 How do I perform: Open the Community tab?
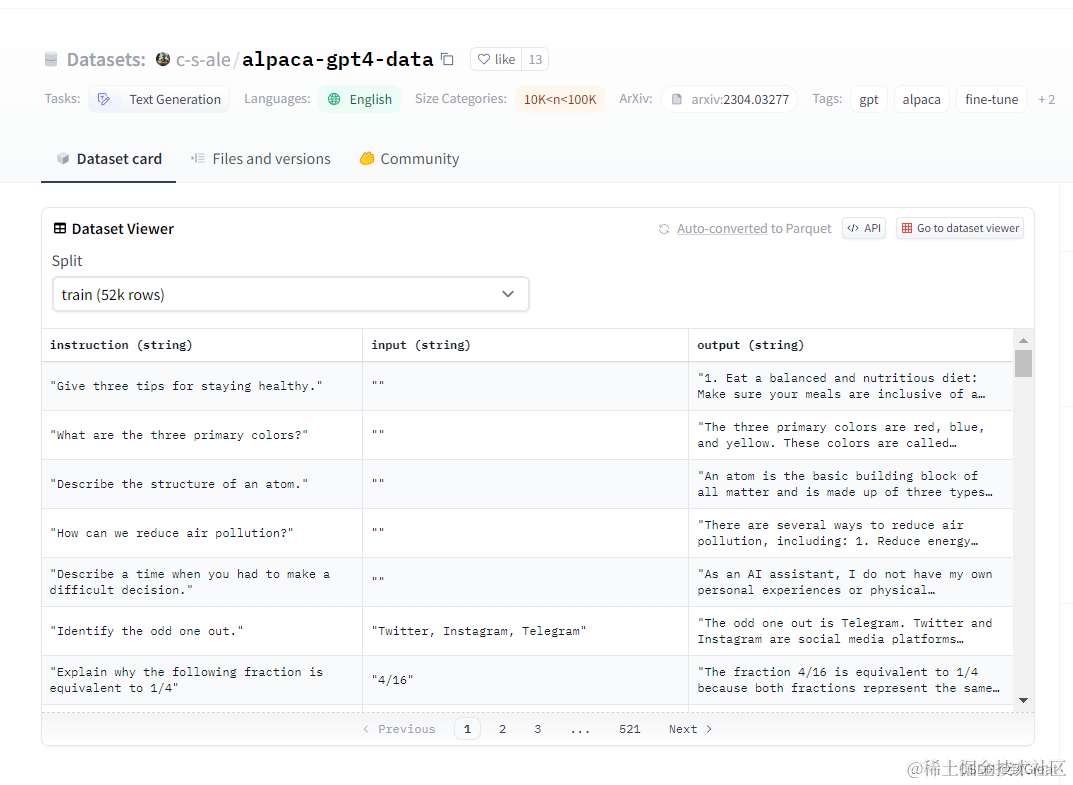pyautogui.click(x=409, y=159)
